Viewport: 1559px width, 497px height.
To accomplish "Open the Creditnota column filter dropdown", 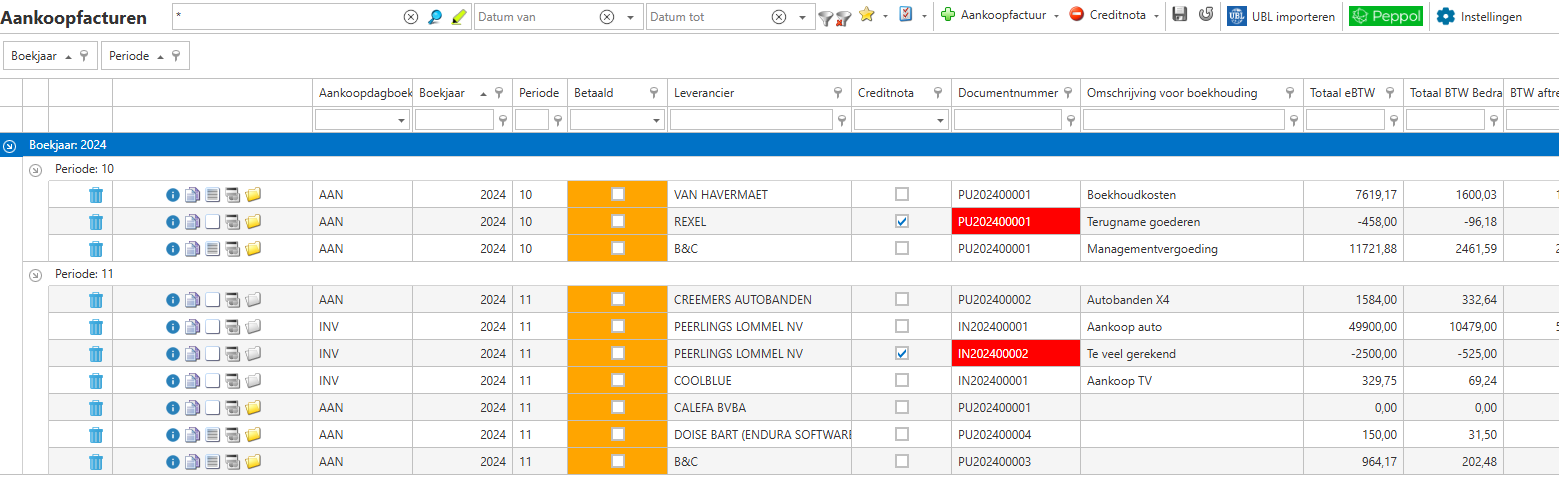I will coord(942,120).
